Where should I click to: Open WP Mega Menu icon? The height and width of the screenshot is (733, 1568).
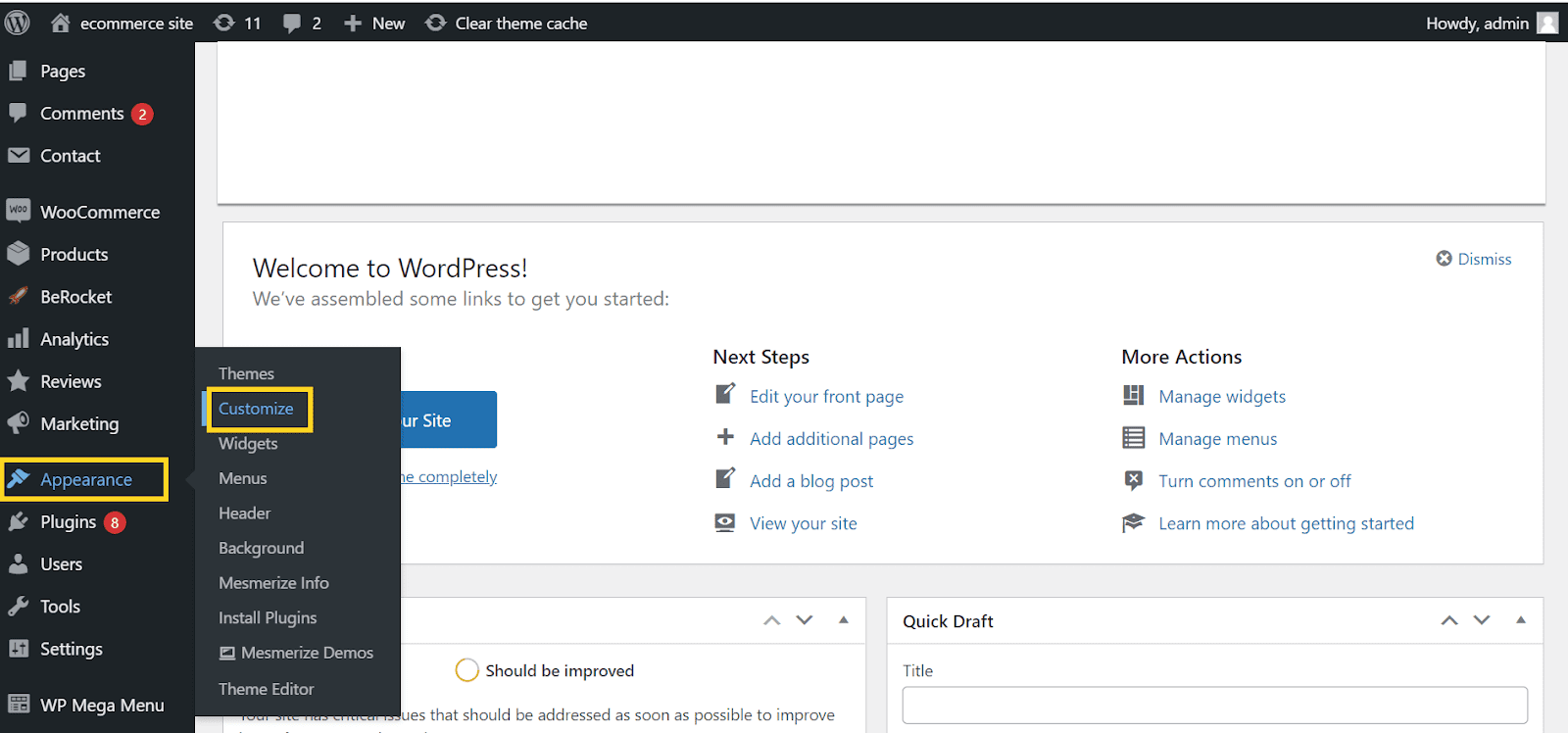[x=18, y=704]
